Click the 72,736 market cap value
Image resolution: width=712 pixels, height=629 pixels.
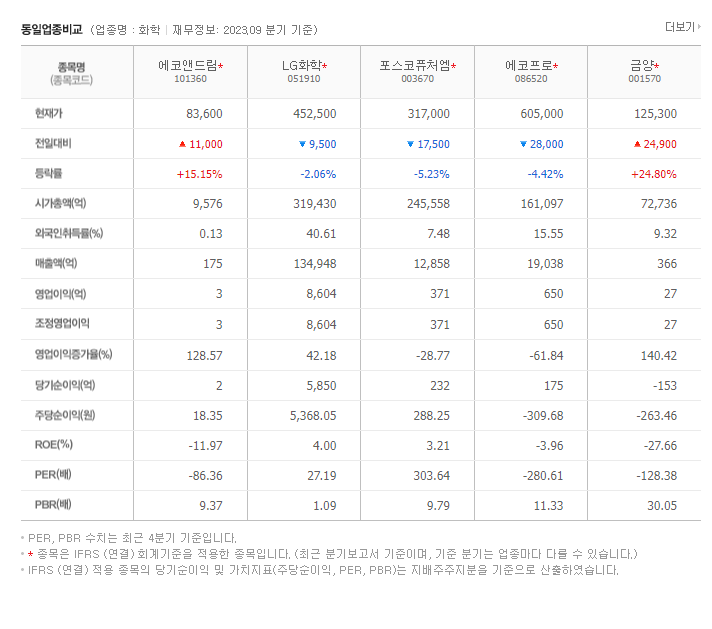click(x=659, y=203)
